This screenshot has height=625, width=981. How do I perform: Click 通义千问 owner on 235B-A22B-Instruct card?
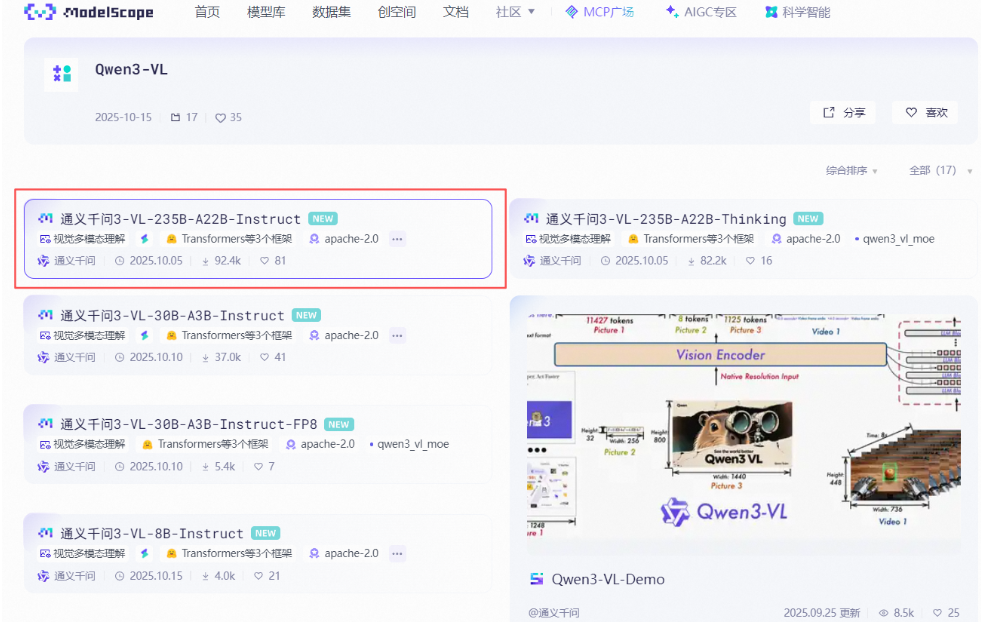67,261
